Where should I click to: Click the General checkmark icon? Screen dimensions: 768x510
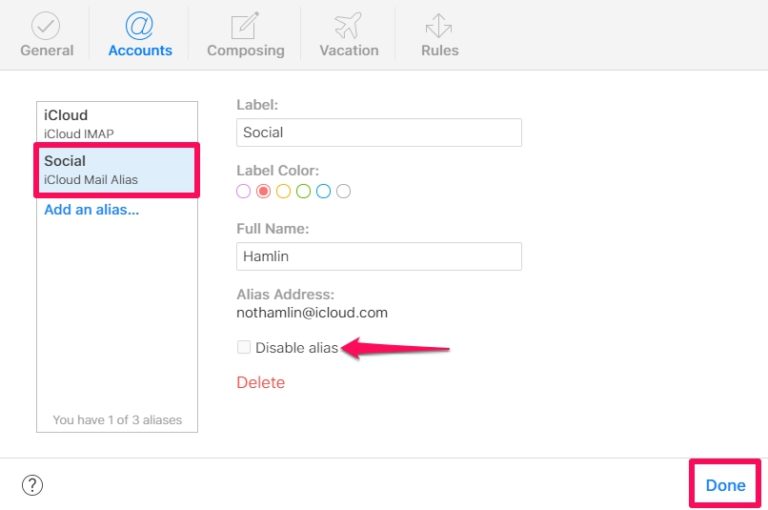(x=46, y=25)
